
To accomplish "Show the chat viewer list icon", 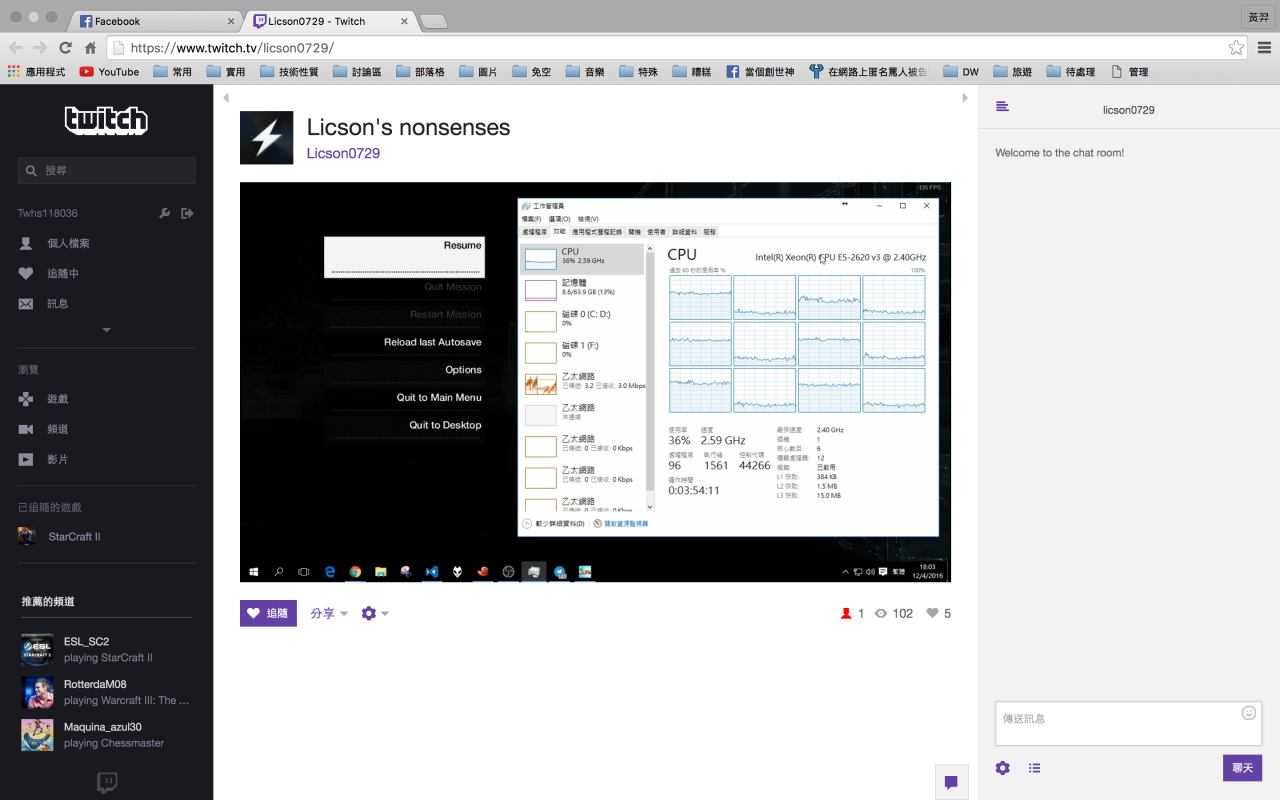I will point(1035,768).
